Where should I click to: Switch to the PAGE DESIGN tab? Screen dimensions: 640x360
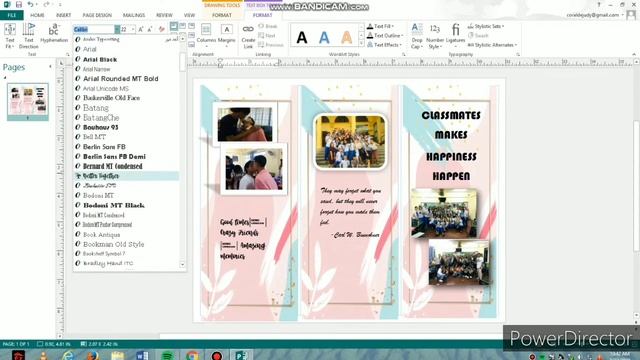tap(97, 15)
